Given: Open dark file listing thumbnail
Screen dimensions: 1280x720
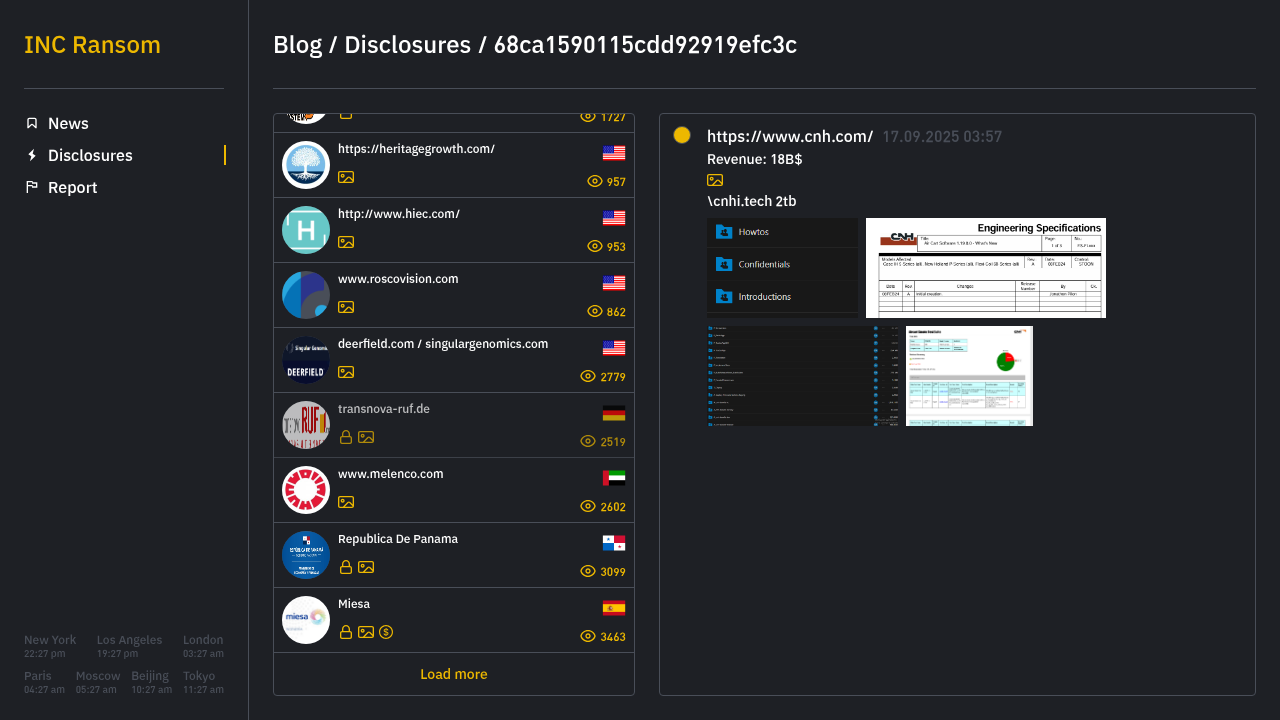Looking at the screenshot, I should pyautogui.click(x=803, y=376).
